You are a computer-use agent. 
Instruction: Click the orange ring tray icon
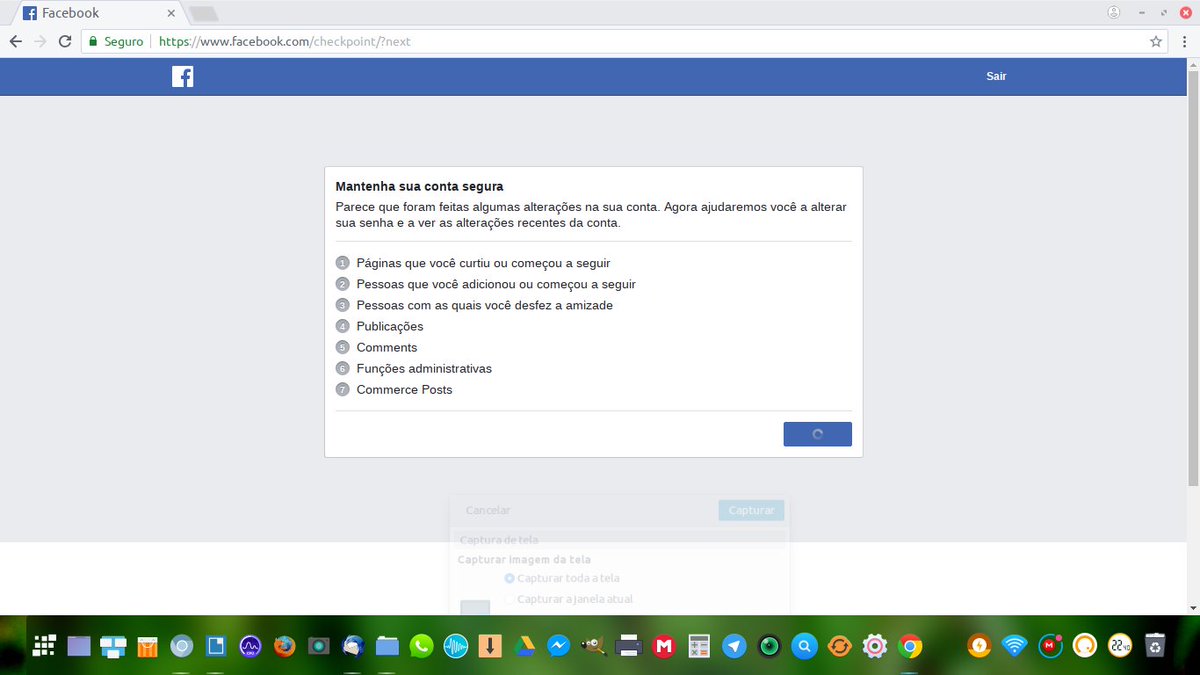[x=1085, y=646]
